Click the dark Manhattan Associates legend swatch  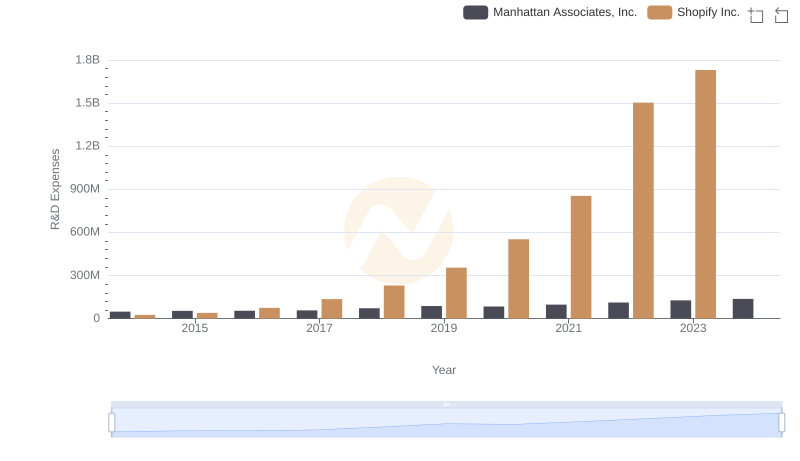[476, 12]
